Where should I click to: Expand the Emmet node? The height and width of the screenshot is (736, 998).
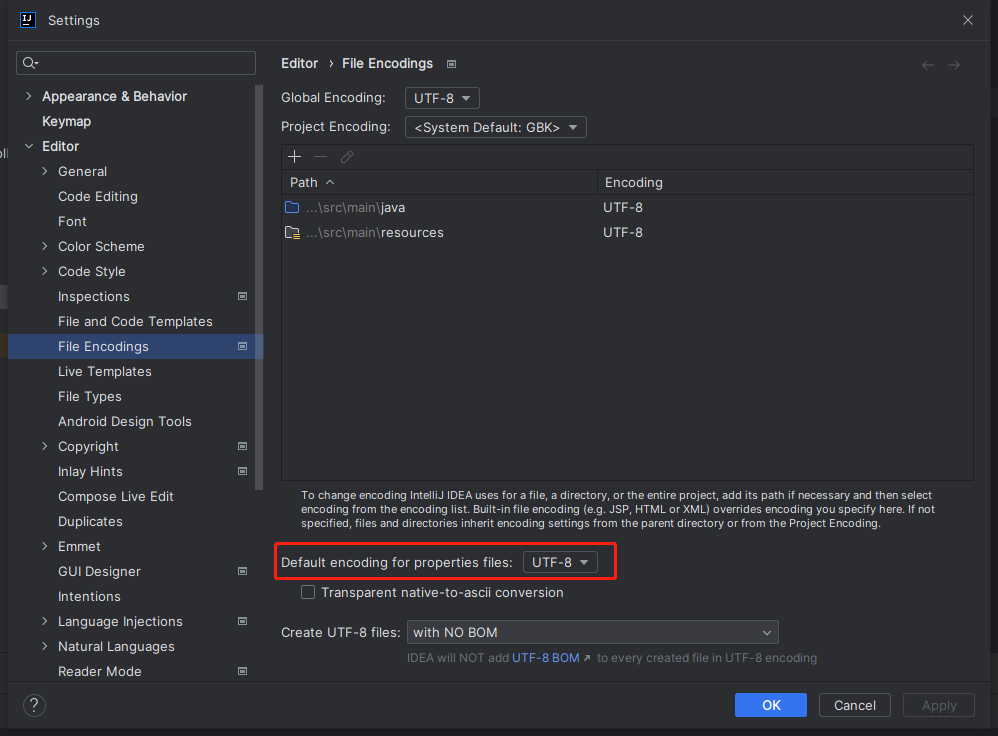pos(45,546)
